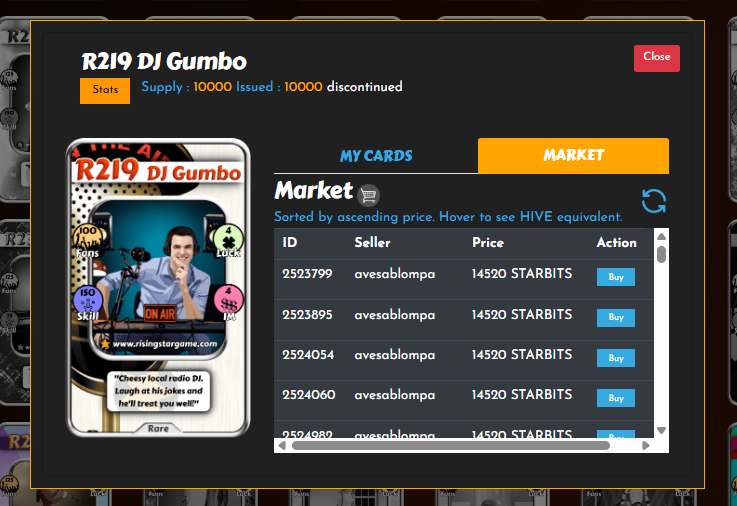Click the Skill stat badge on the card
The height and width of the screenshot is (506, 737).
point(87,303)
